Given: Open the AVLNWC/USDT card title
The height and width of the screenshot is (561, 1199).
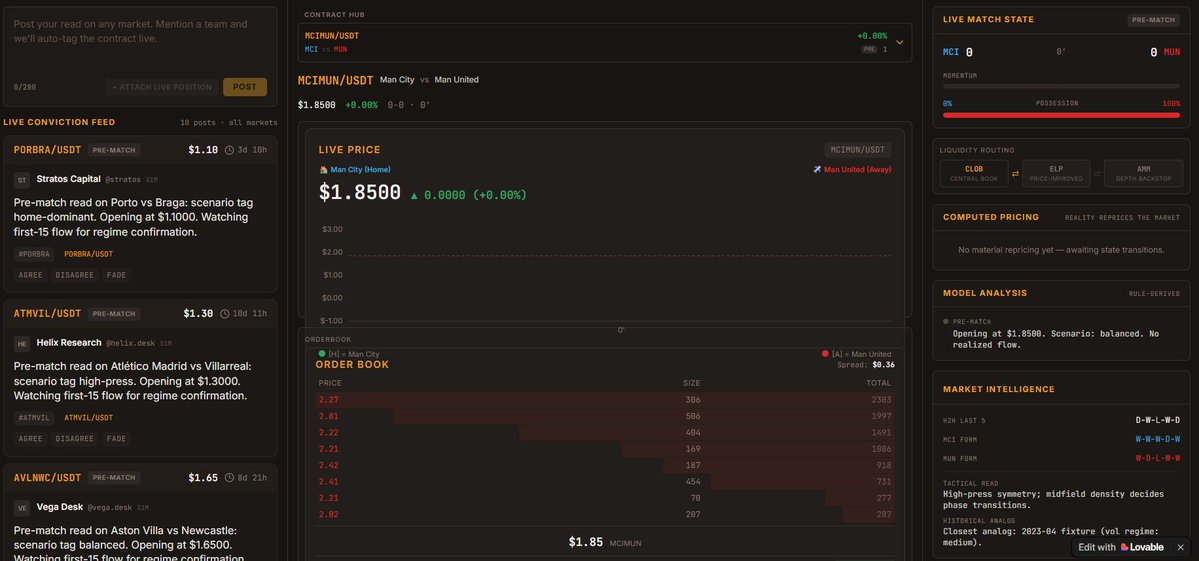Looking at the screenshot, I should [x=47, y=478].
